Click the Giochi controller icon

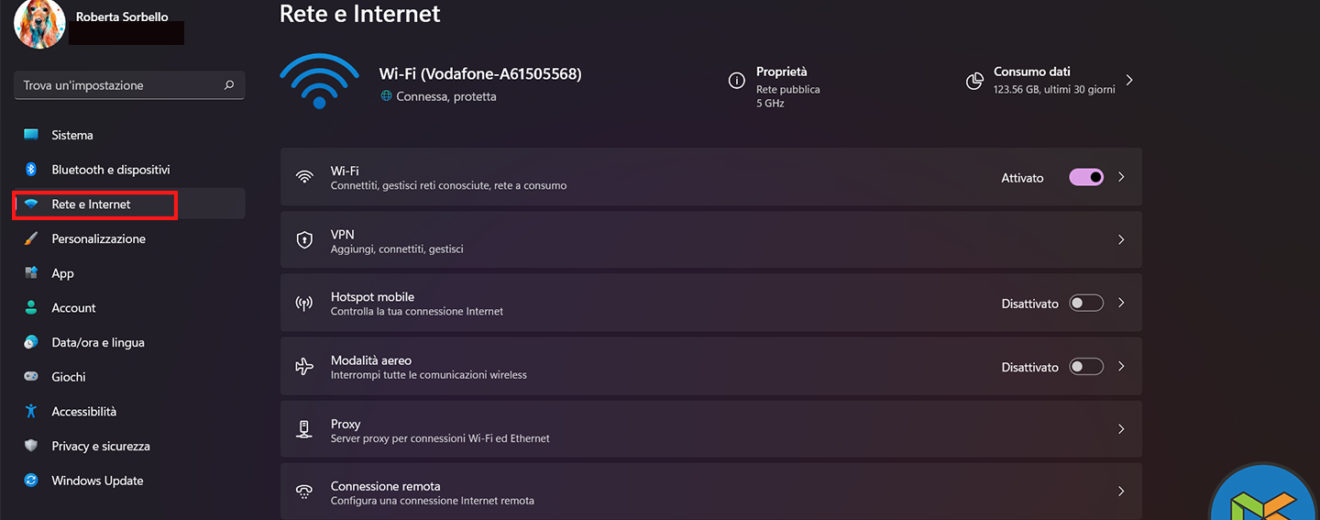31,377
